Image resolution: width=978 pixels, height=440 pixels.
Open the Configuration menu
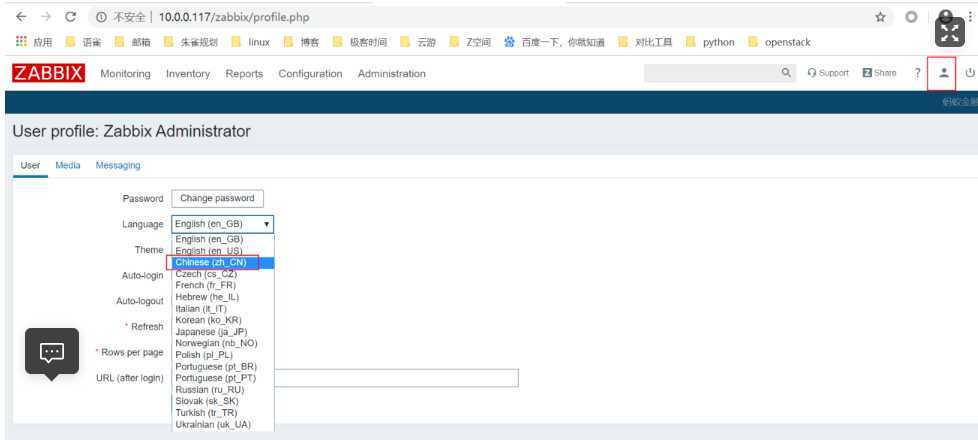point(310,74)
